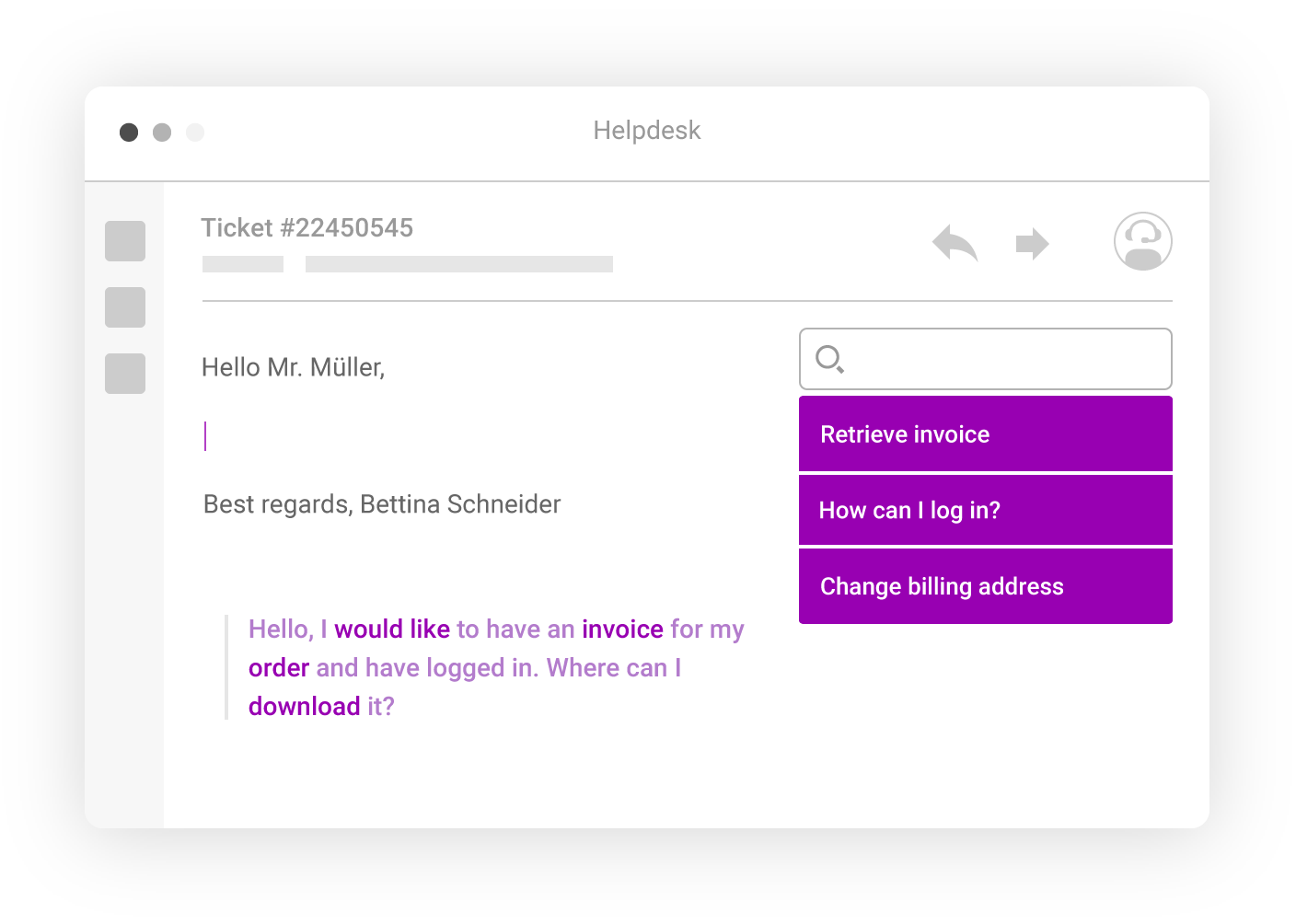Image resolution: width=1296 pixels, height=924 pixels.
Task: Choose the Change billing address suggestion
Action: point(986,586)
